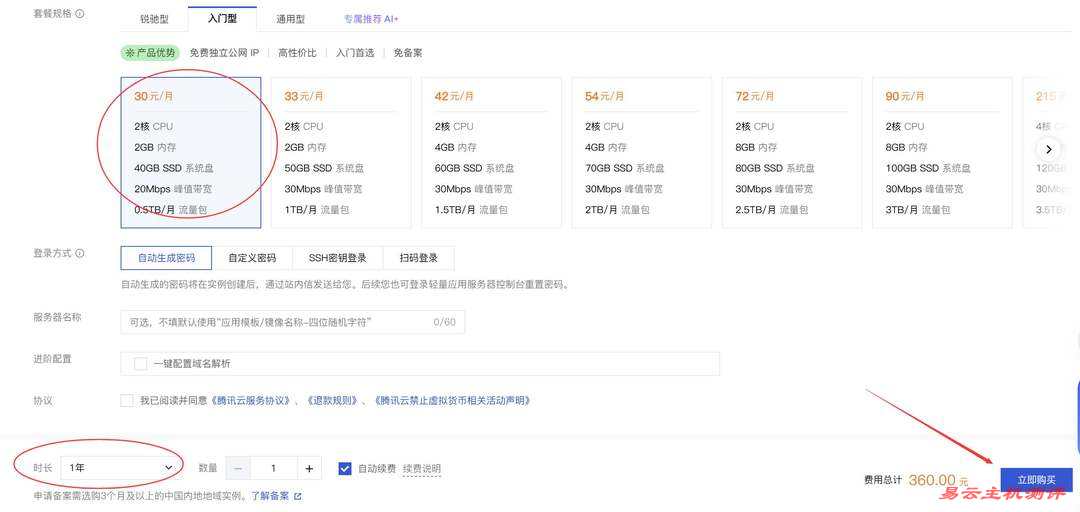The width and height of the screenshot is (1080, 512).
Task: Increase quantity with the plus button
Action: tap(309, 468)
